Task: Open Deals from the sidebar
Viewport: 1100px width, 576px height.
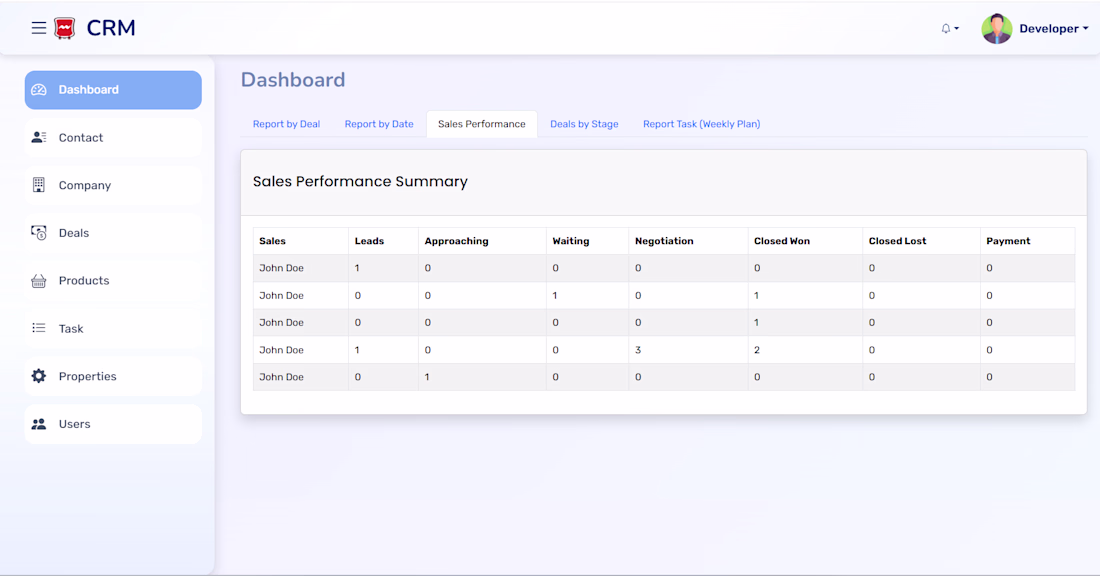Action: [x=113, y=233]
